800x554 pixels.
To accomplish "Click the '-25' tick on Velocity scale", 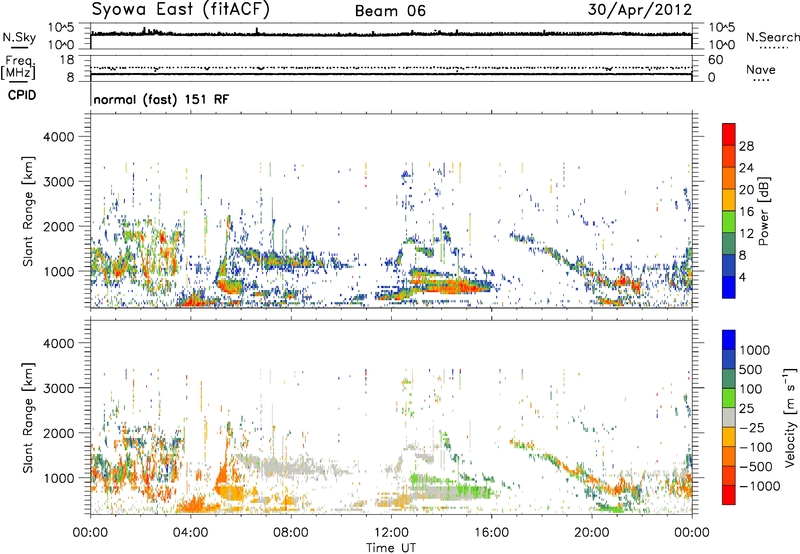I will point(752,427).
